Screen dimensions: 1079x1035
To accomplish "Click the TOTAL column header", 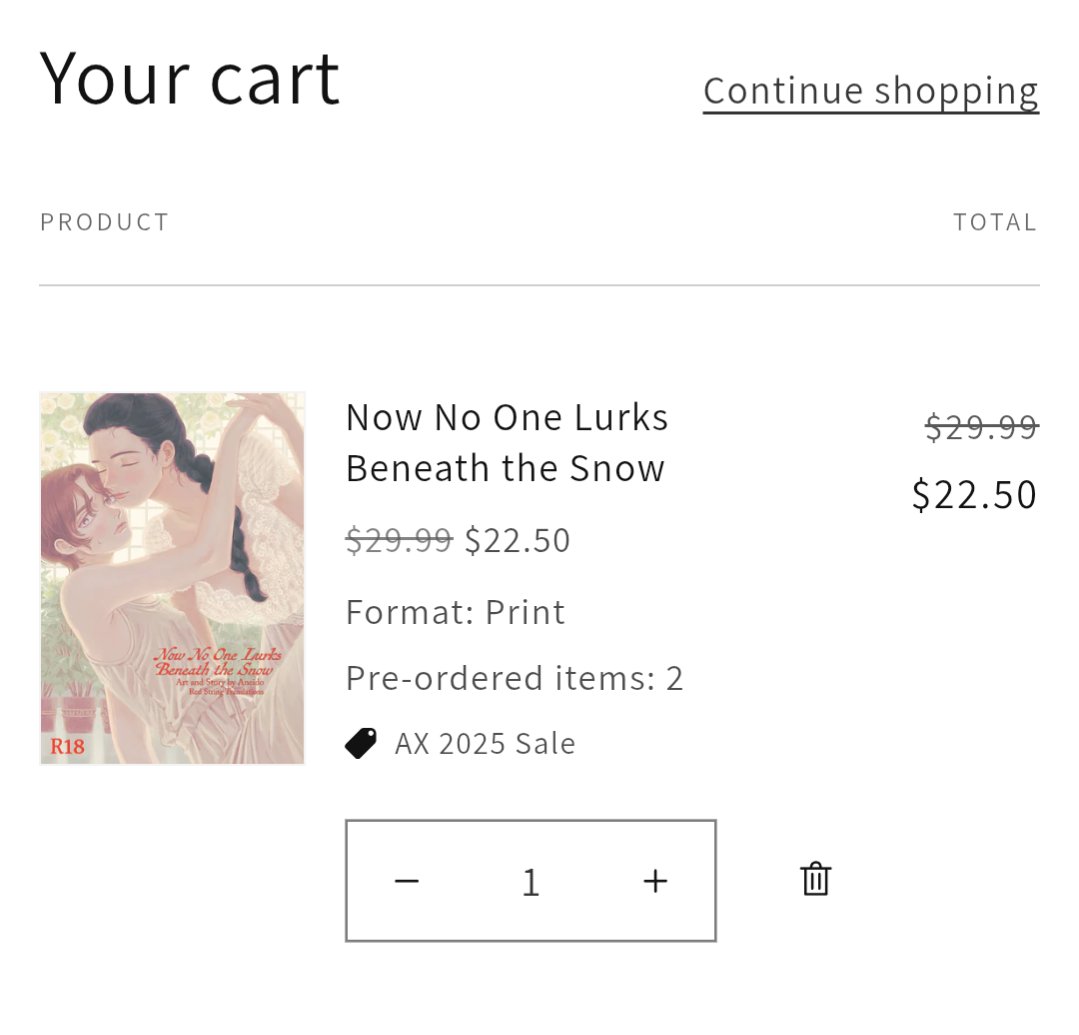I will click(x=994, y=222).
